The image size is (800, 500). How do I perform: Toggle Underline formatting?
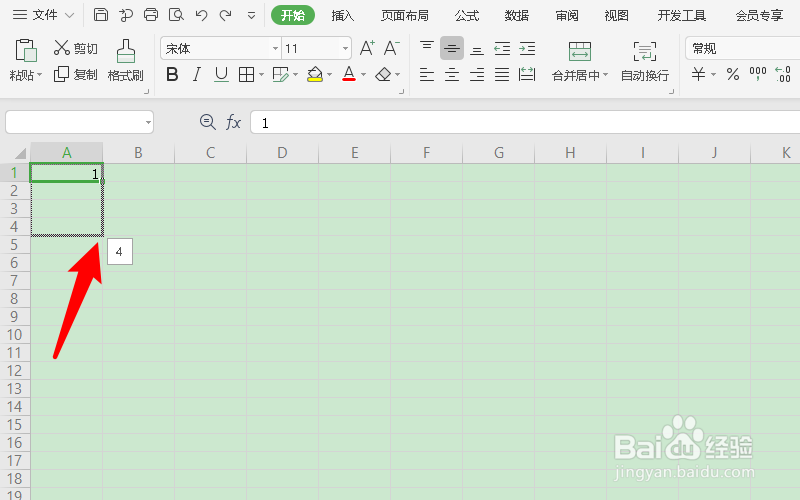221,75
